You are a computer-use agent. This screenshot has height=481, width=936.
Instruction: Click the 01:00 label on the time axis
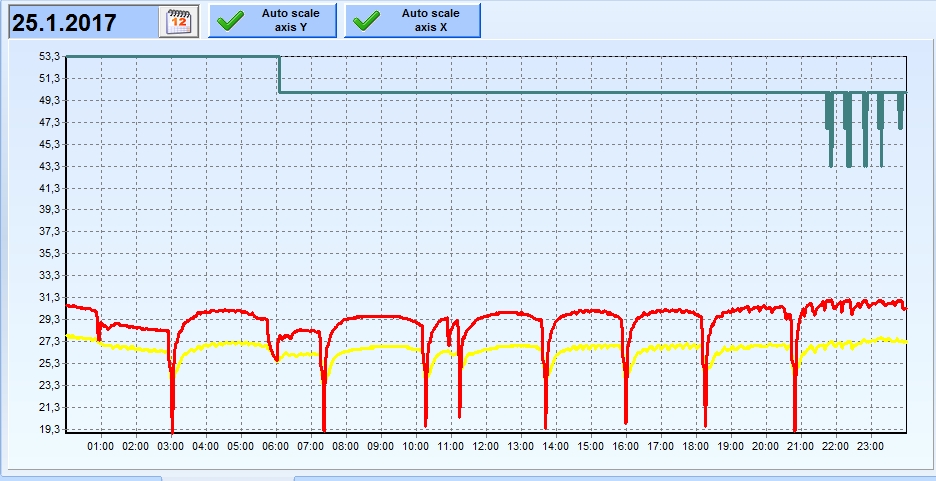101,445
